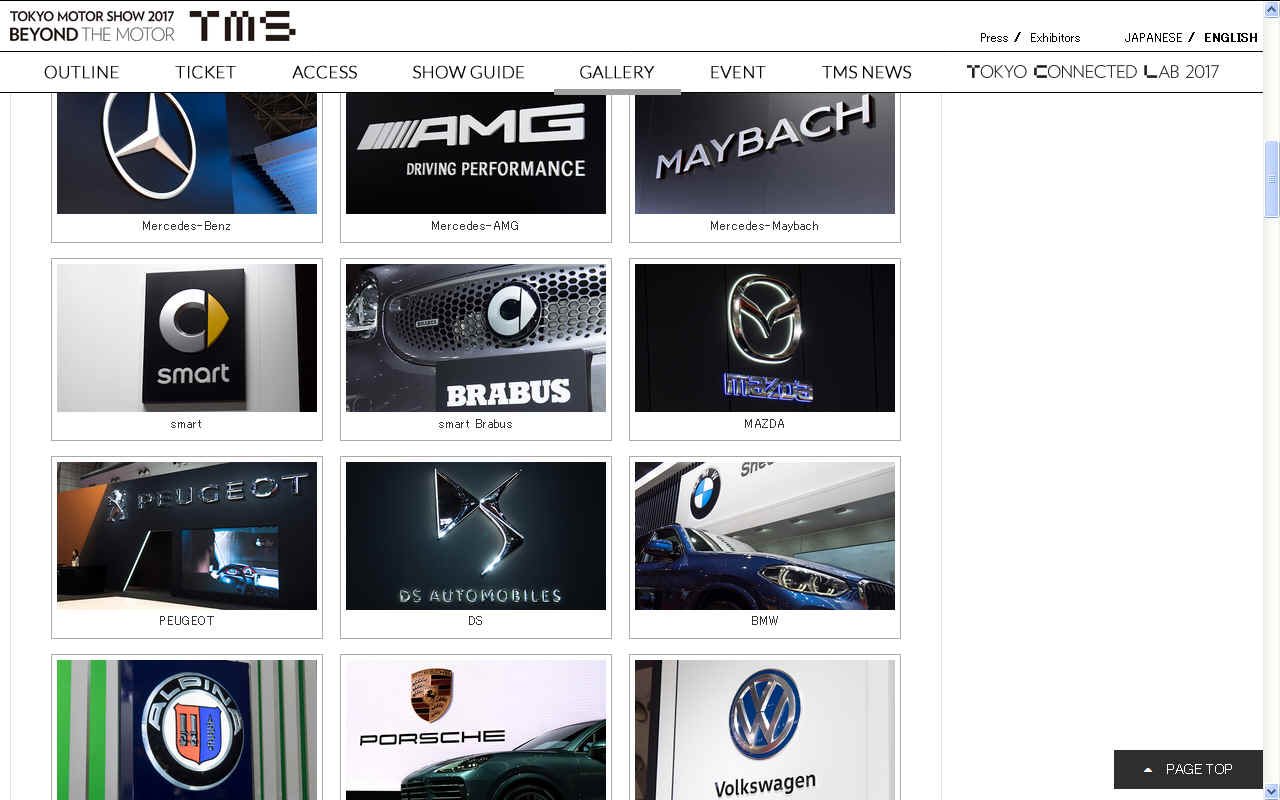Select the GALLERY tab
Viewport: 1280px width, 800px height.
(617, 72)
